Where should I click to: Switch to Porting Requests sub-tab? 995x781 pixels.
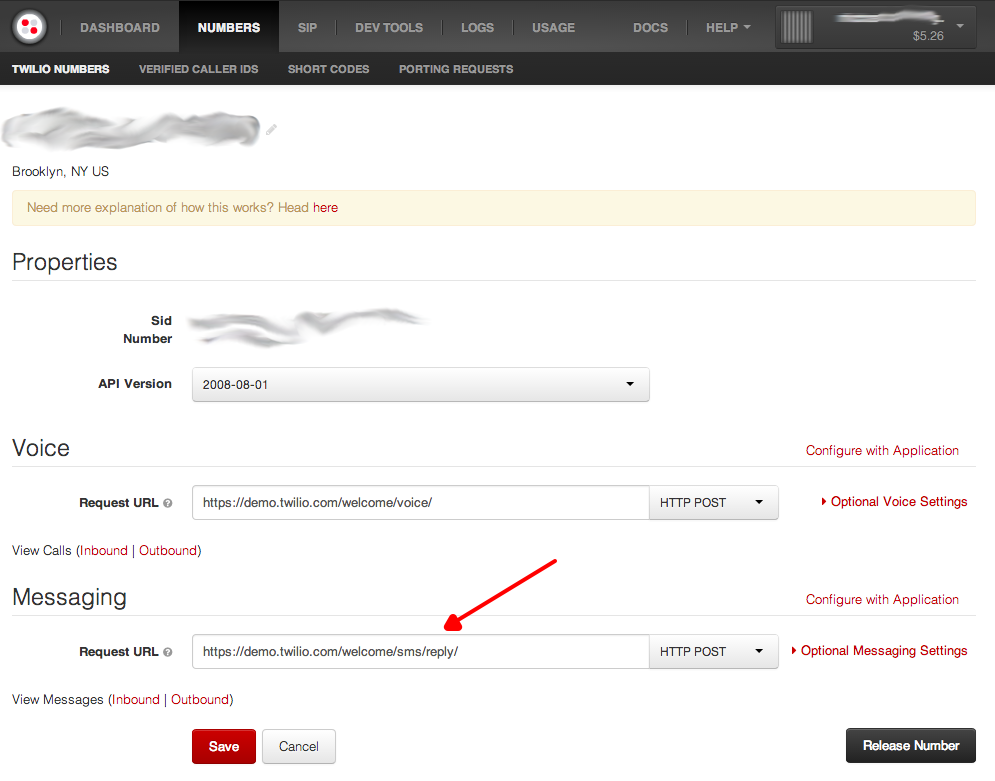456,69
